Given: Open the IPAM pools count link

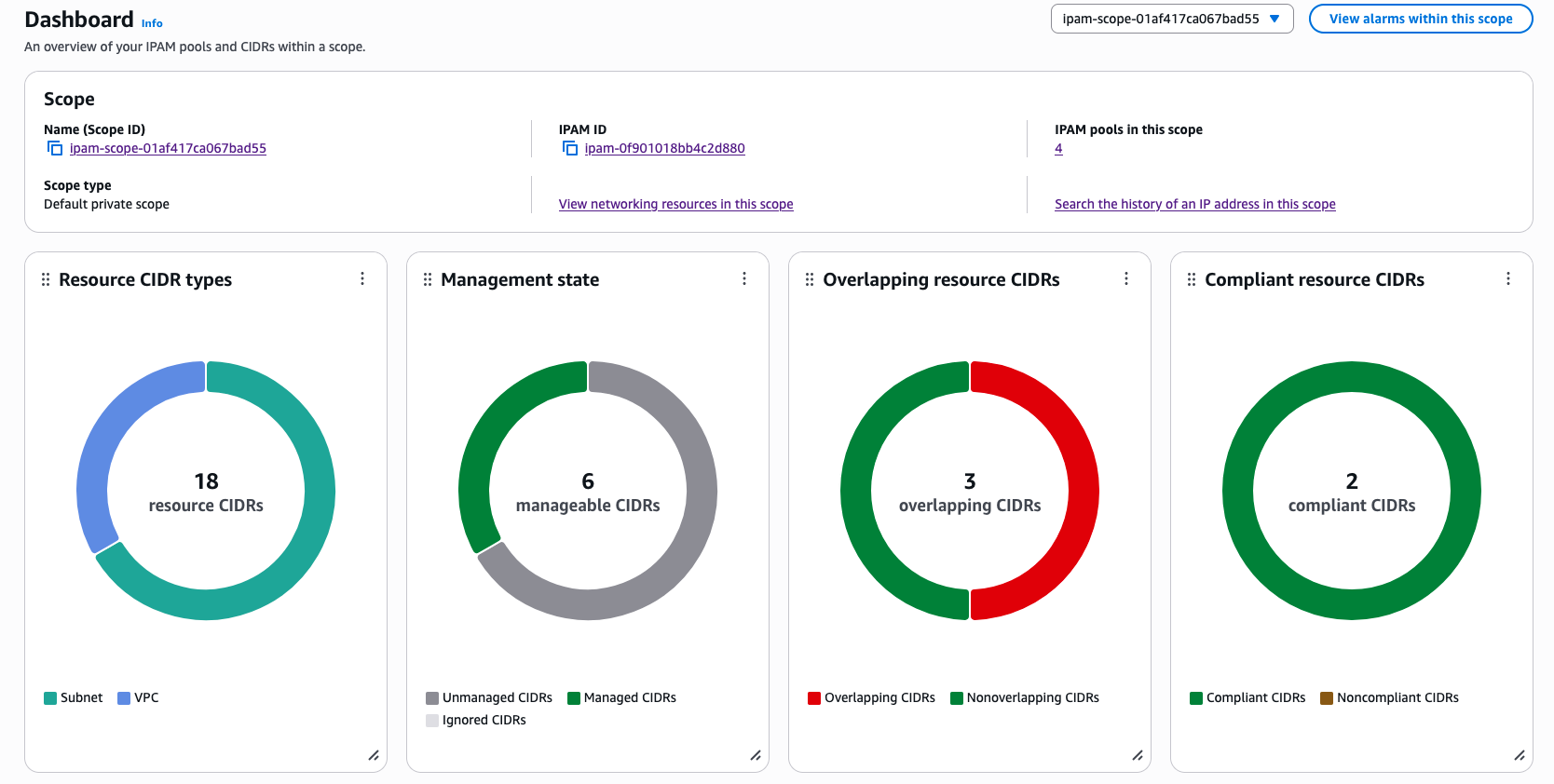Looking at the screenshot, I should 1058,149.
